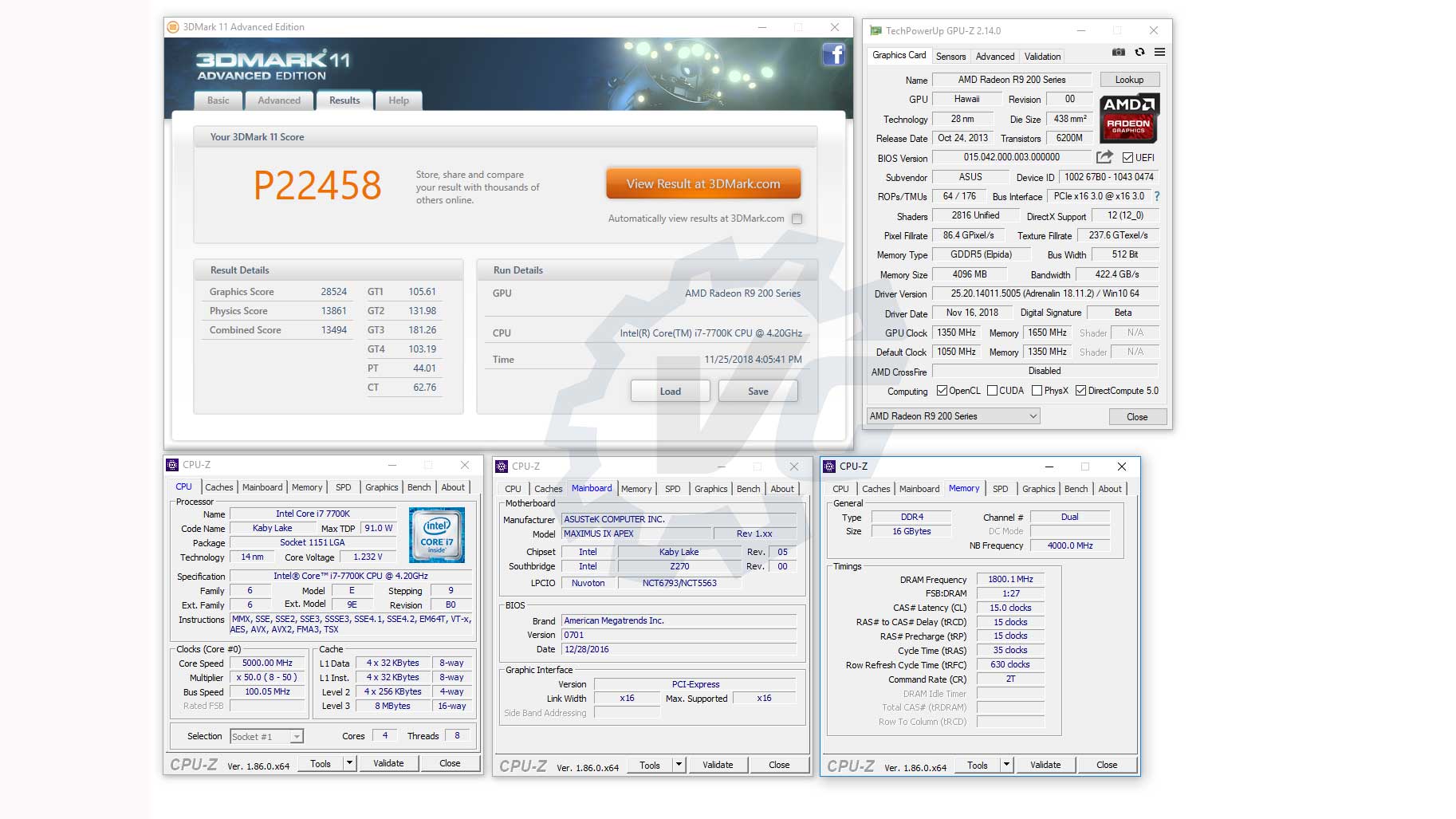Click the P22458 score text

click(317, 185)
